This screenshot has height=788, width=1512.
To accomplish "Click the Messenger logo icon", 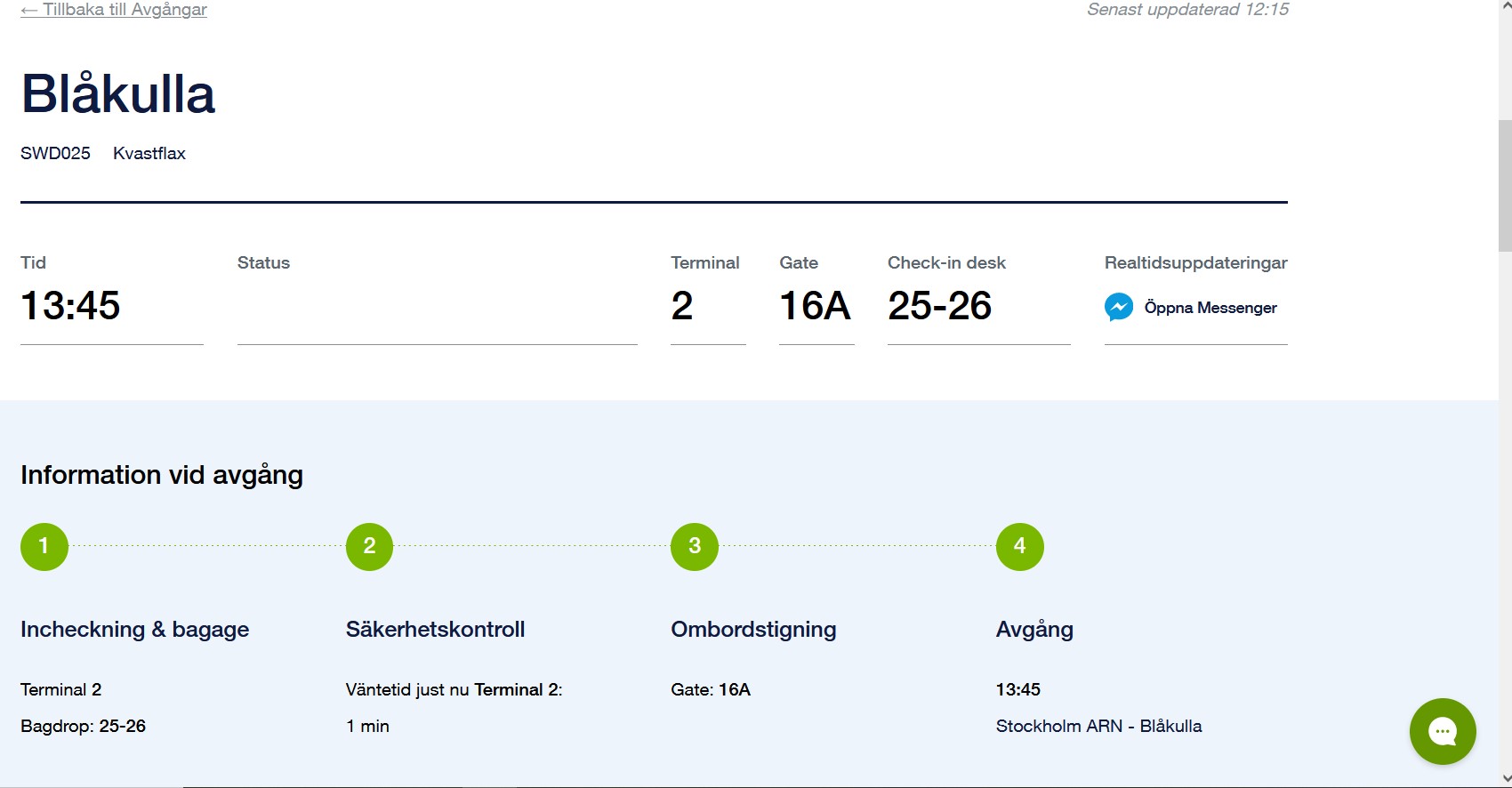I will click(x=1119, y=307).
